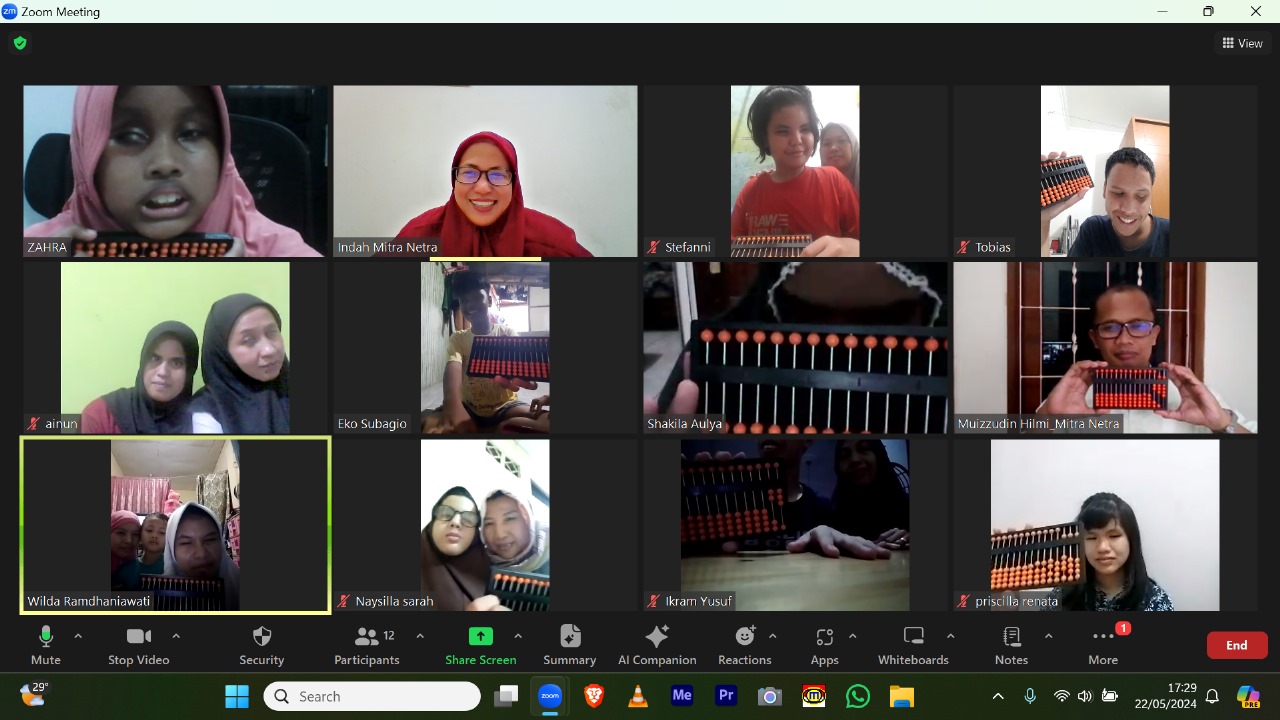Screen dimensions: 1280x720
Task: Open the View layout menu
Action: (1242, 43)
